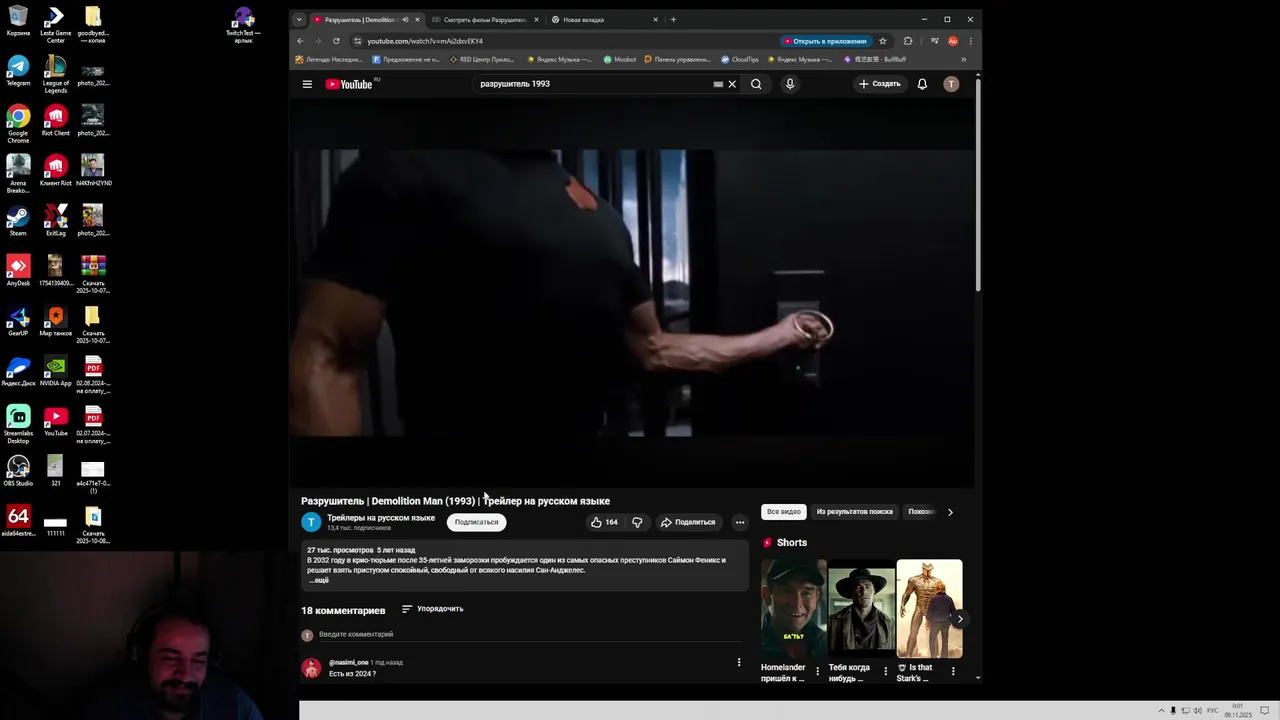Go to the YouTube home logo
Viewport: 1280px width, 720px height.
point(349,84)
